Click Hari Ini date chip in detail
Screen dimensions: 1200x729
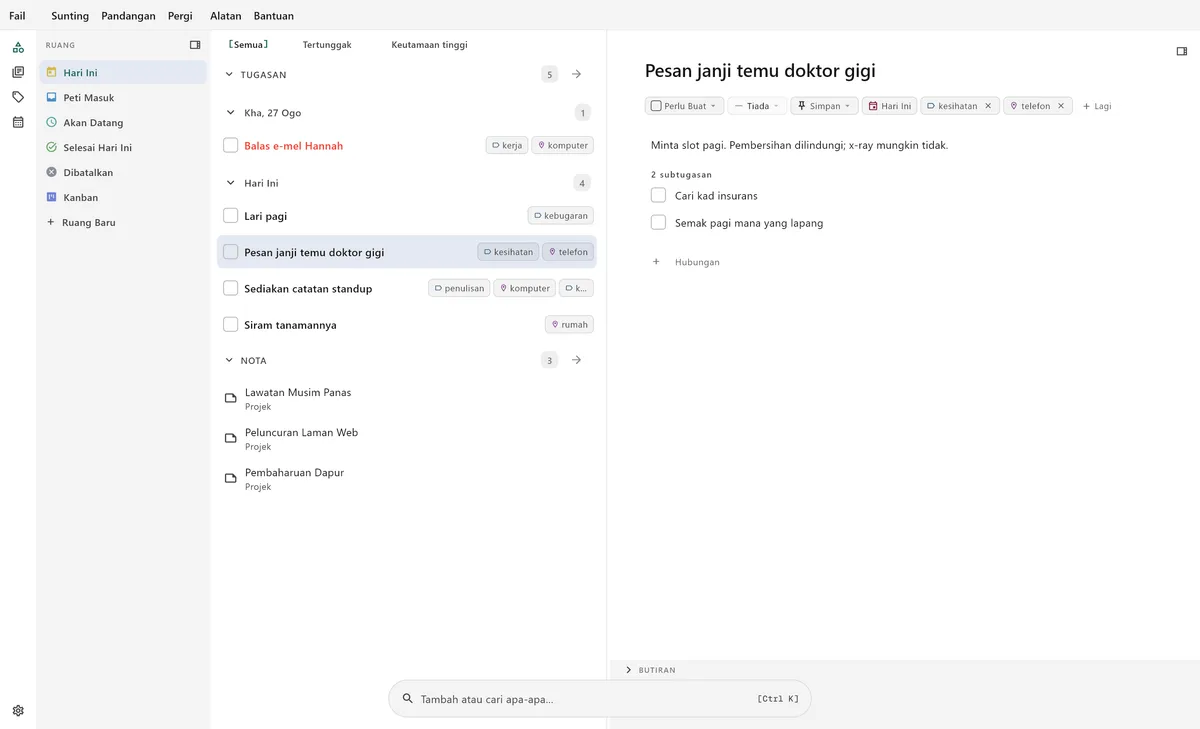pos(889,106)
